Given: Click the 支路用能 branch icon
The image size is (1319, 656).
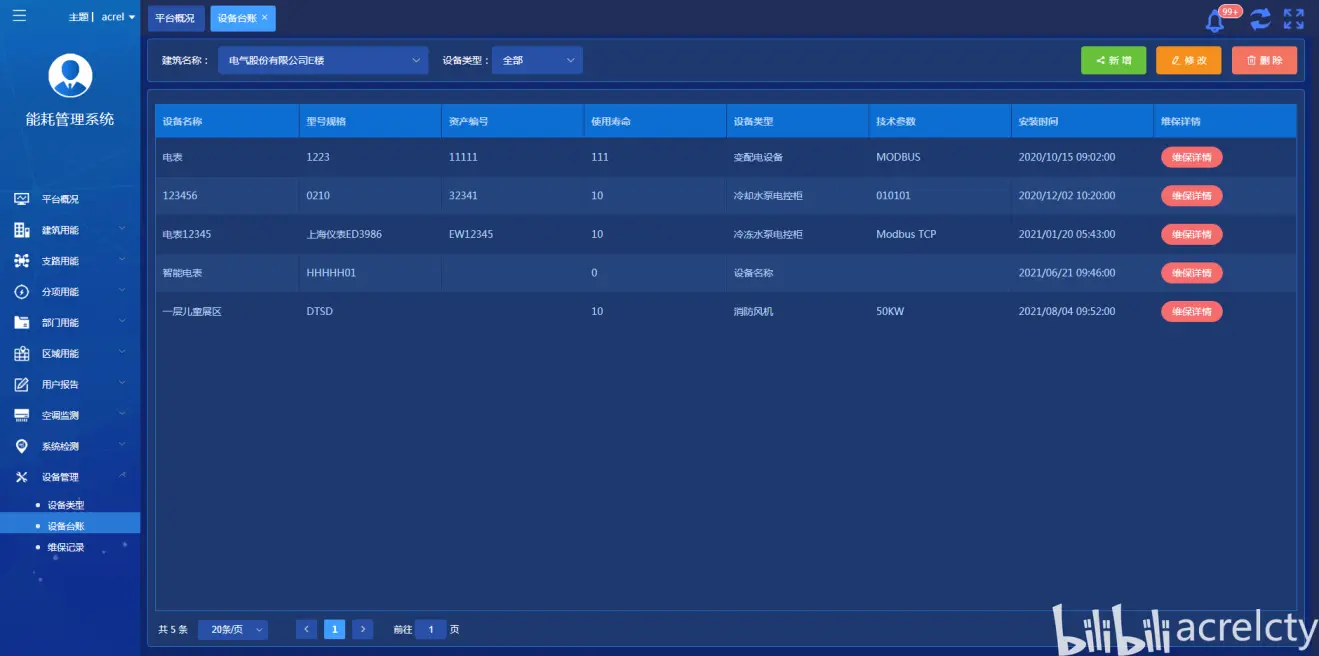Looking at the screenshot, I should pos(21,261).
